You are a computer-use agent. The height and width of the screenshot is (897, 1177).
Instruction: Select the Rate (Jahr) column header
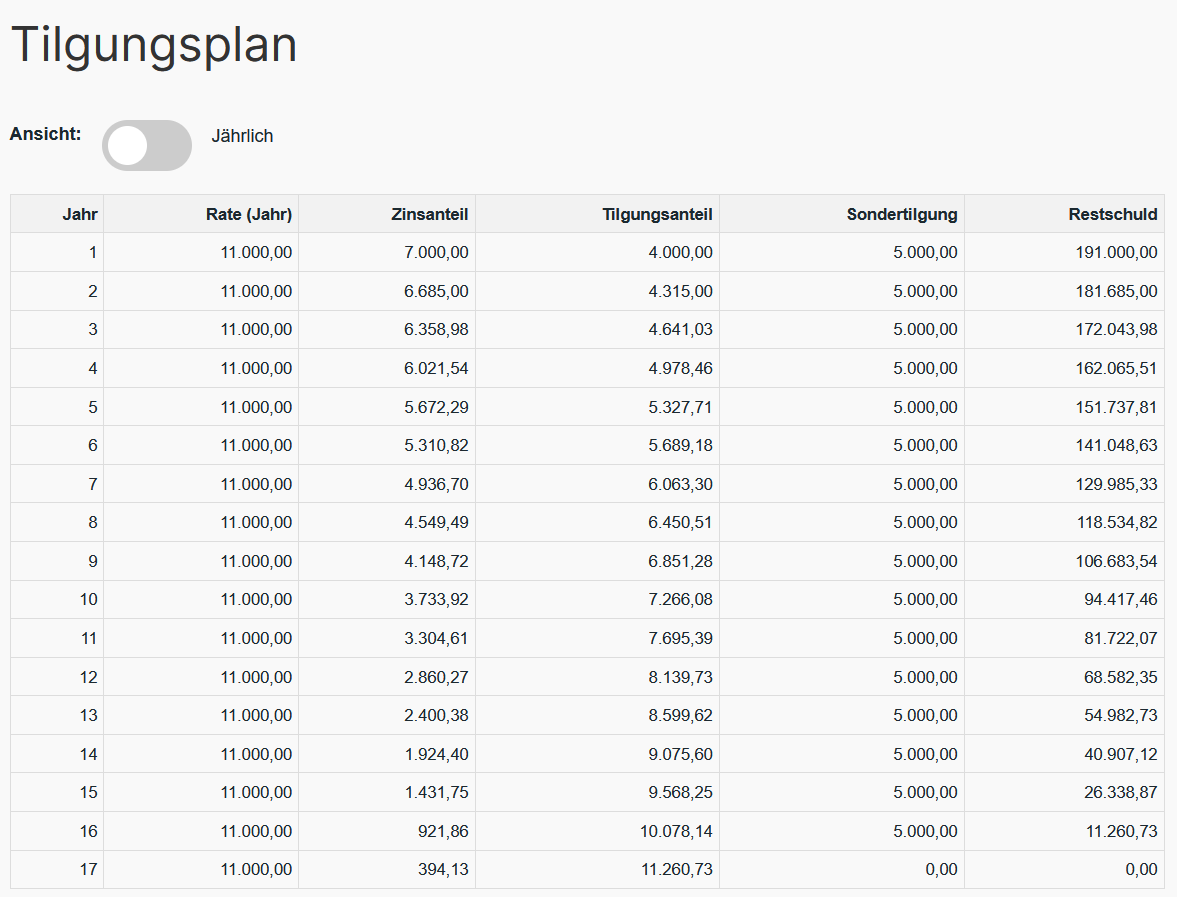248,213
